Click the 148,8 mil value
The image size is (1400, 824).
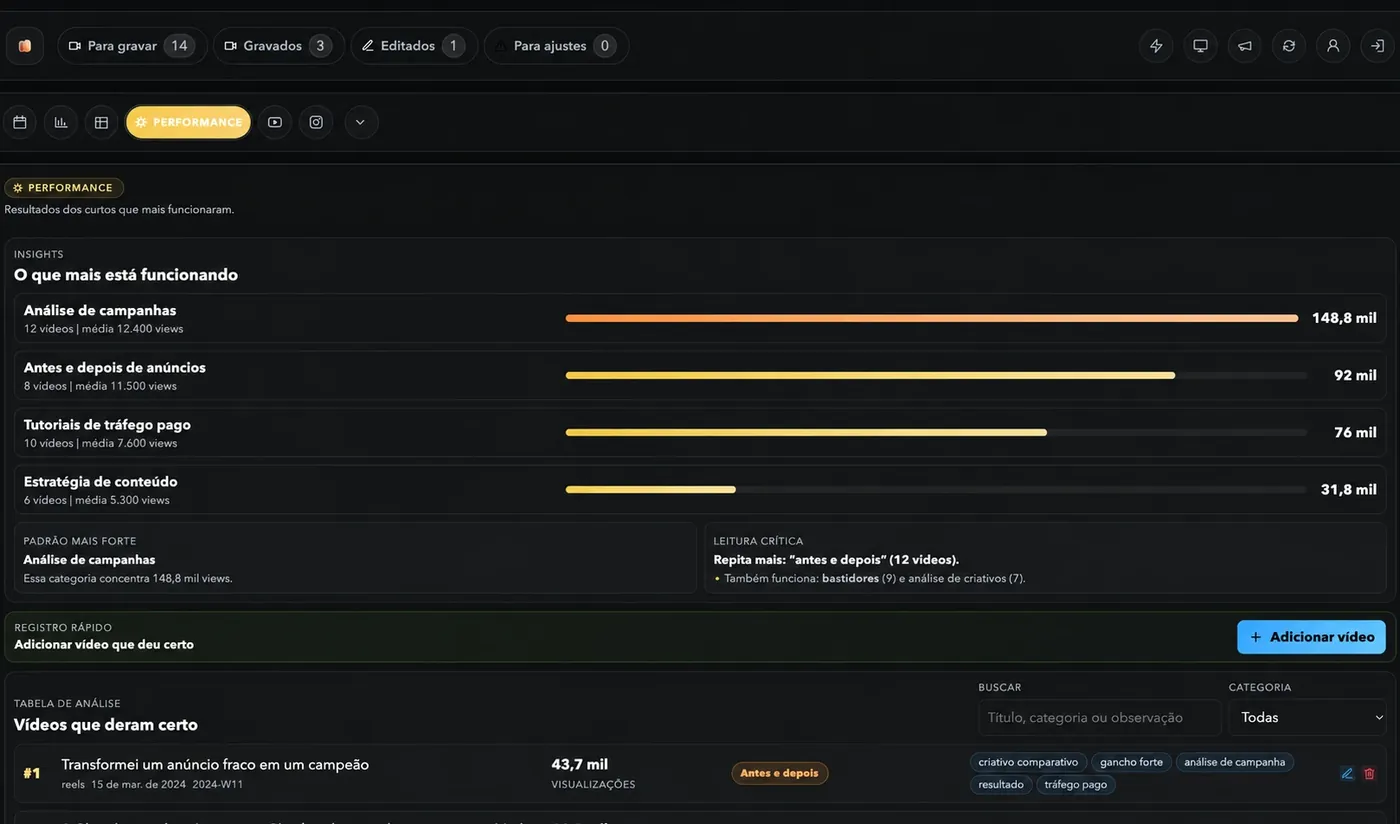pos(1344,318)
